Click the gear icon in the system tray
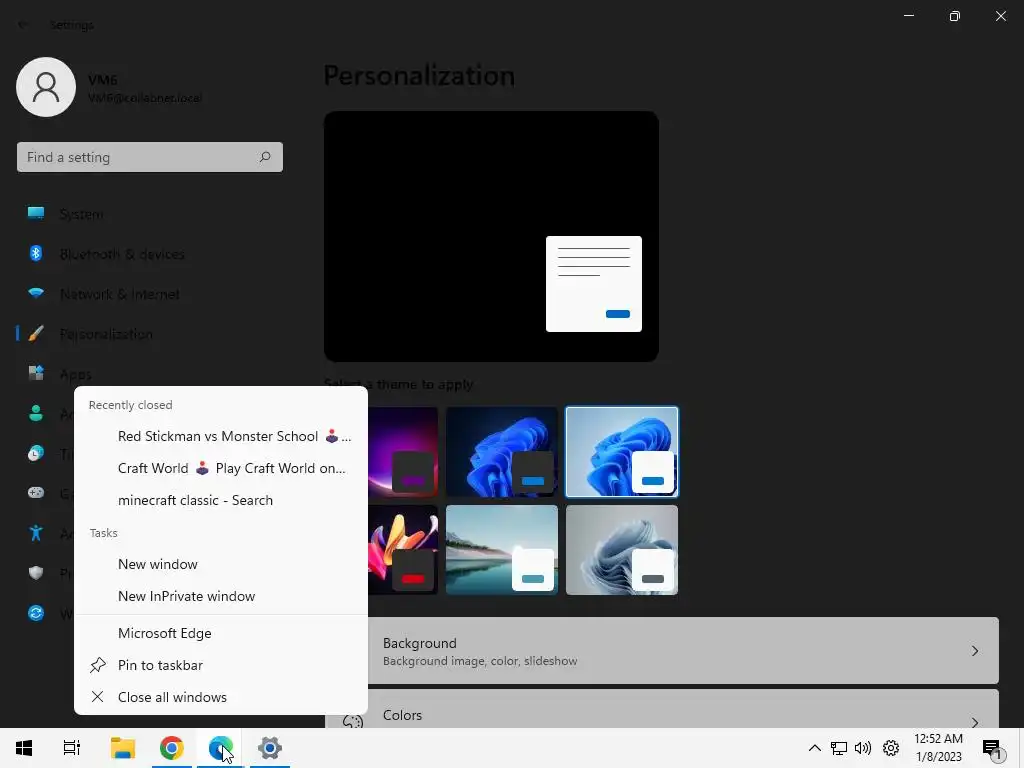This screenshot has width=1024, height=768. tap(891, 748)
